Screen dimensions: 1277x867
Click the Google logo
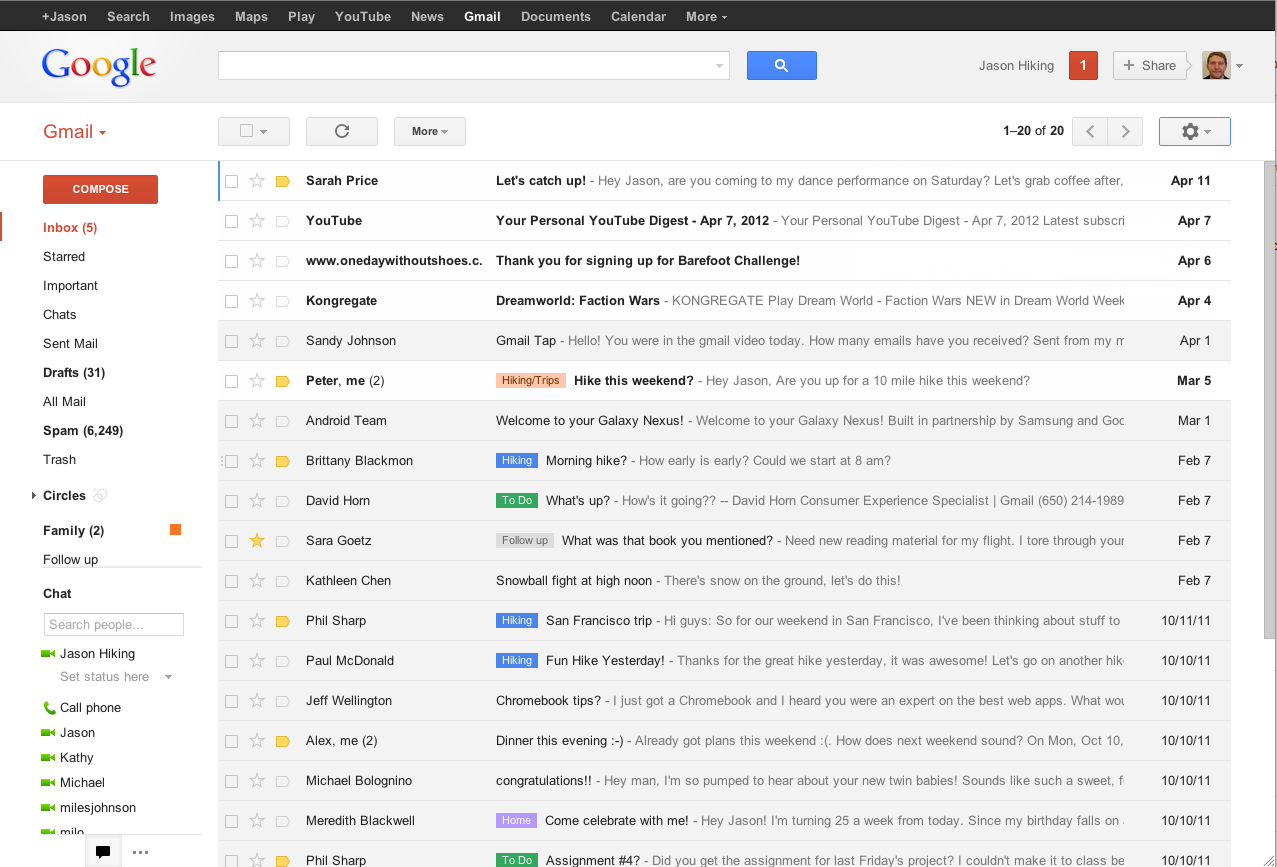coord(99,67)
